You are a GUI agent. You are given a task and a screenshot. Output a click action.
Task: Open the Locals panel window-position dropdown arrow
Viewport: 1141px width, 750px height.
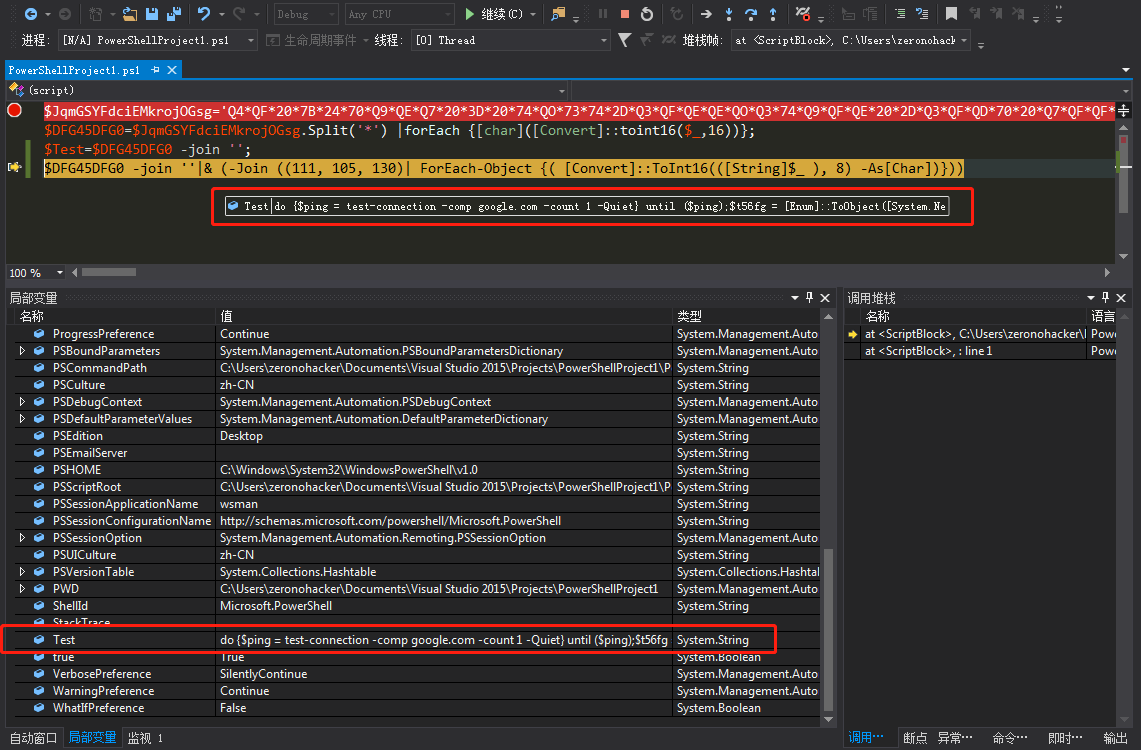coord(795,298)
